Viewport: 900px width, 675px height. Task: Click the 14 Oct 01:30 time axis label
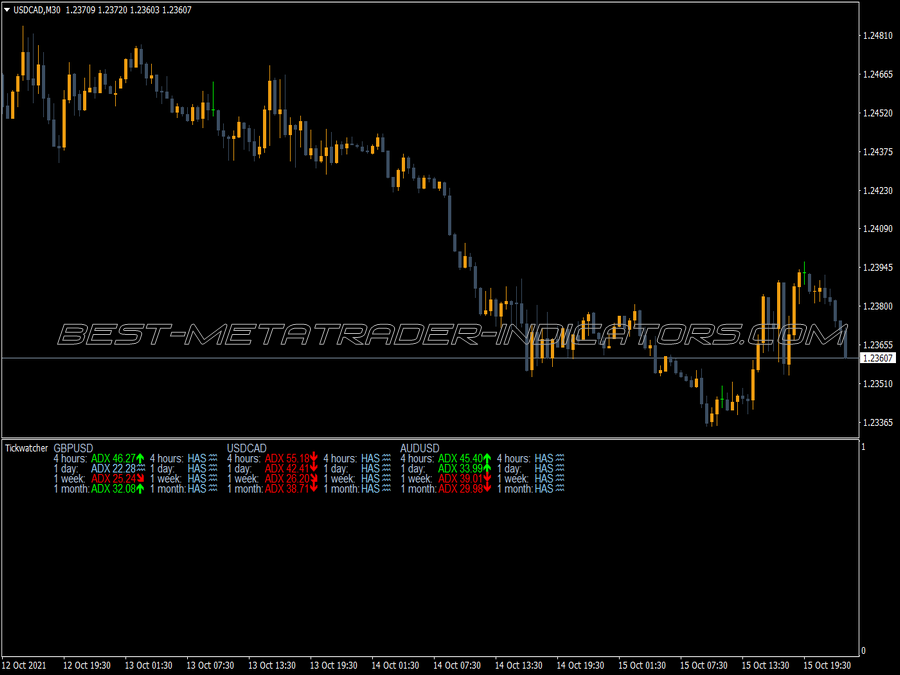pos(395,665)
